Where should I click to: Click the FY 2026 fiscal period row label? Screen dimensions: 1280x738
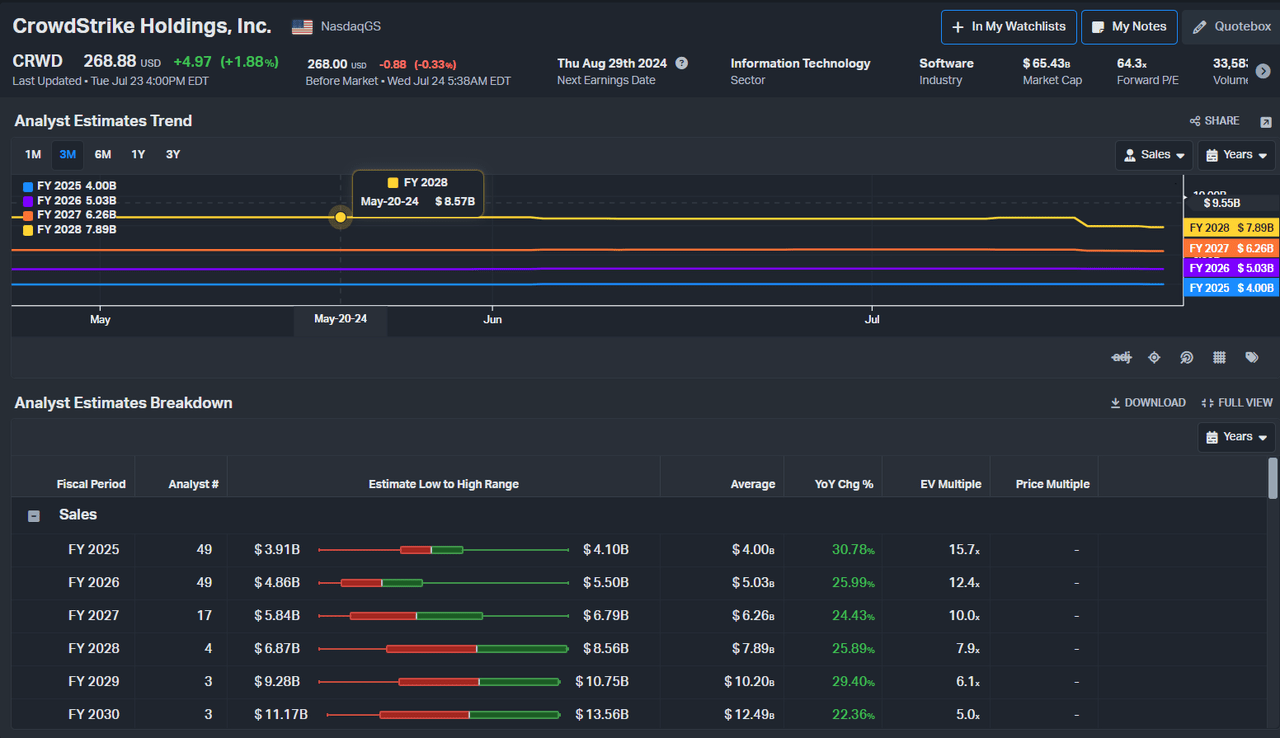point(94,583)
